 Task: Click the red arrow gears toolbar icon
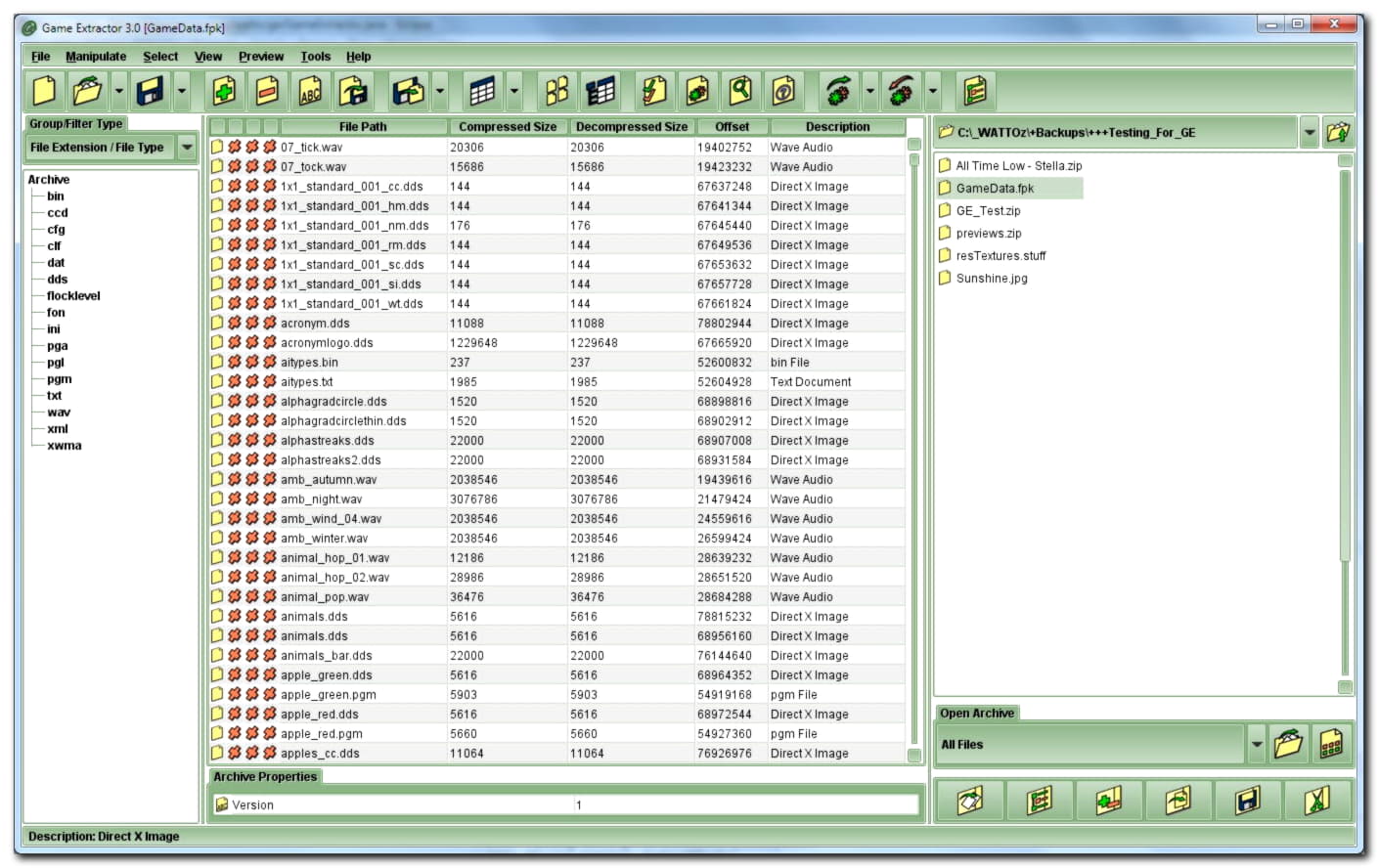pyautogui.click(x=902, y=91)
